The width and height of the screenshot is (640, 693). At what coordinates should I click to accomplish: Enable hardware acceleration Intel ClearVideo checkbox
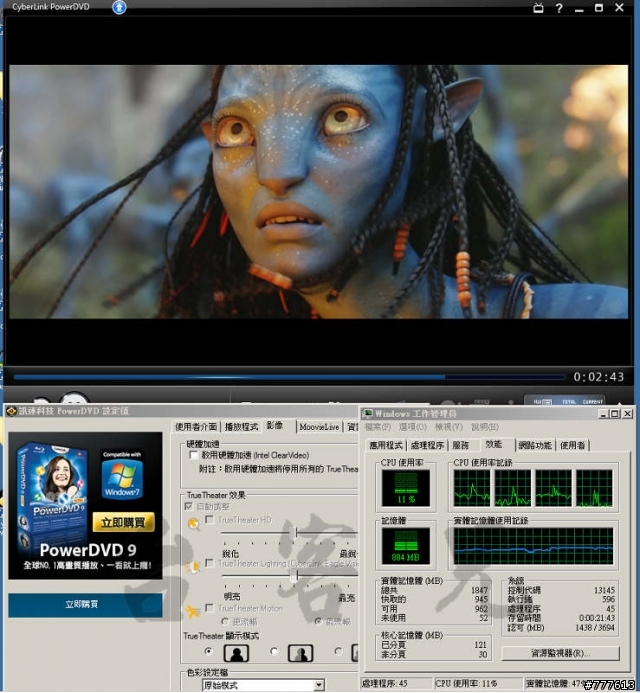193,455
